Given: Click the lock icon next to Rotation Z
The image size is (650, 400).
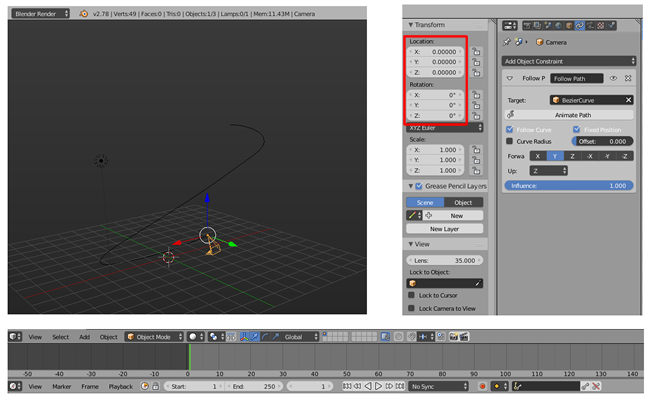Looking at the screenshot, I should (x=477, y=116).
